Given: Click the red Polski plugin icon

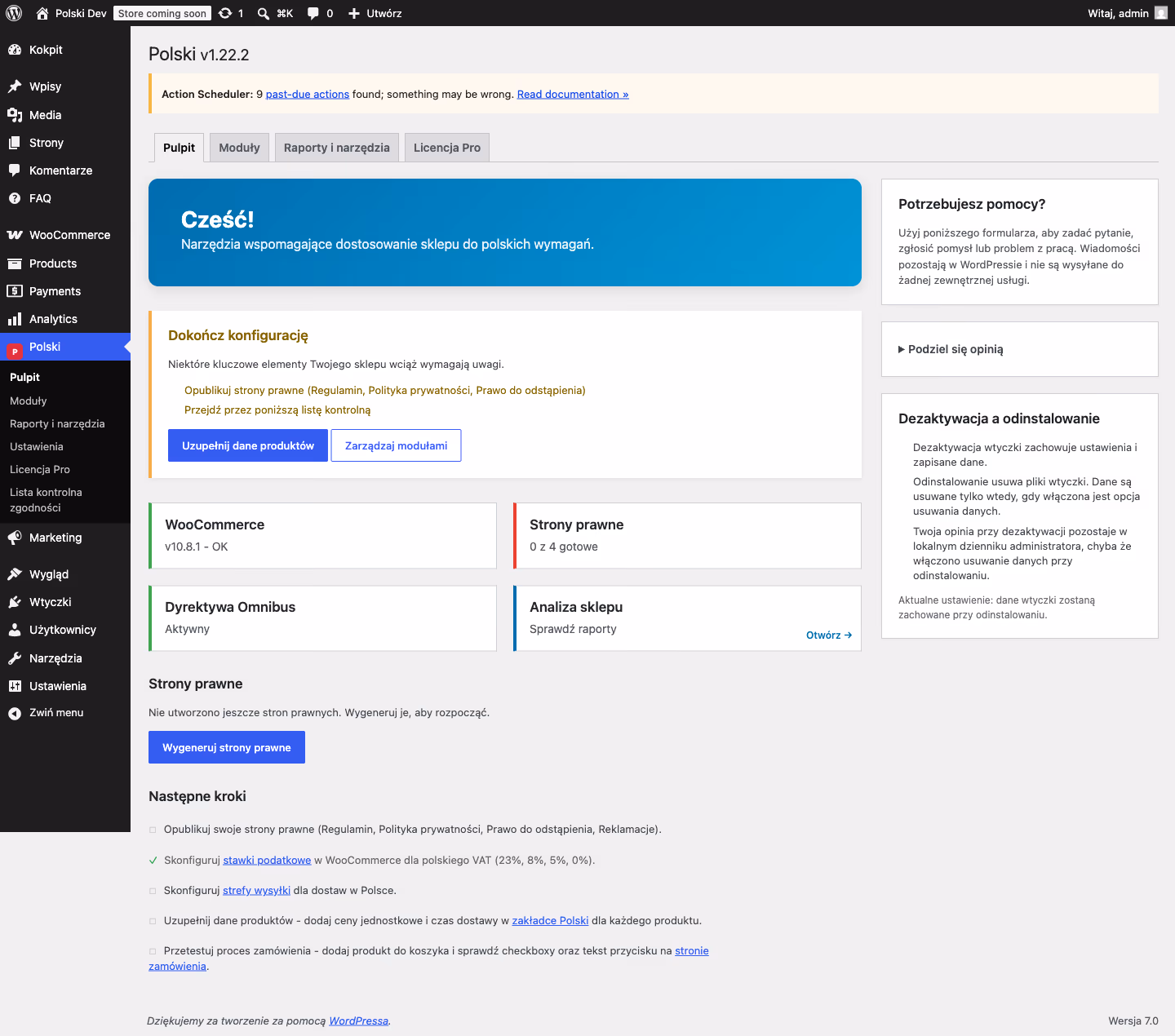Looking at the screenshot, I should pyautogui.click(x=15, y=351).
